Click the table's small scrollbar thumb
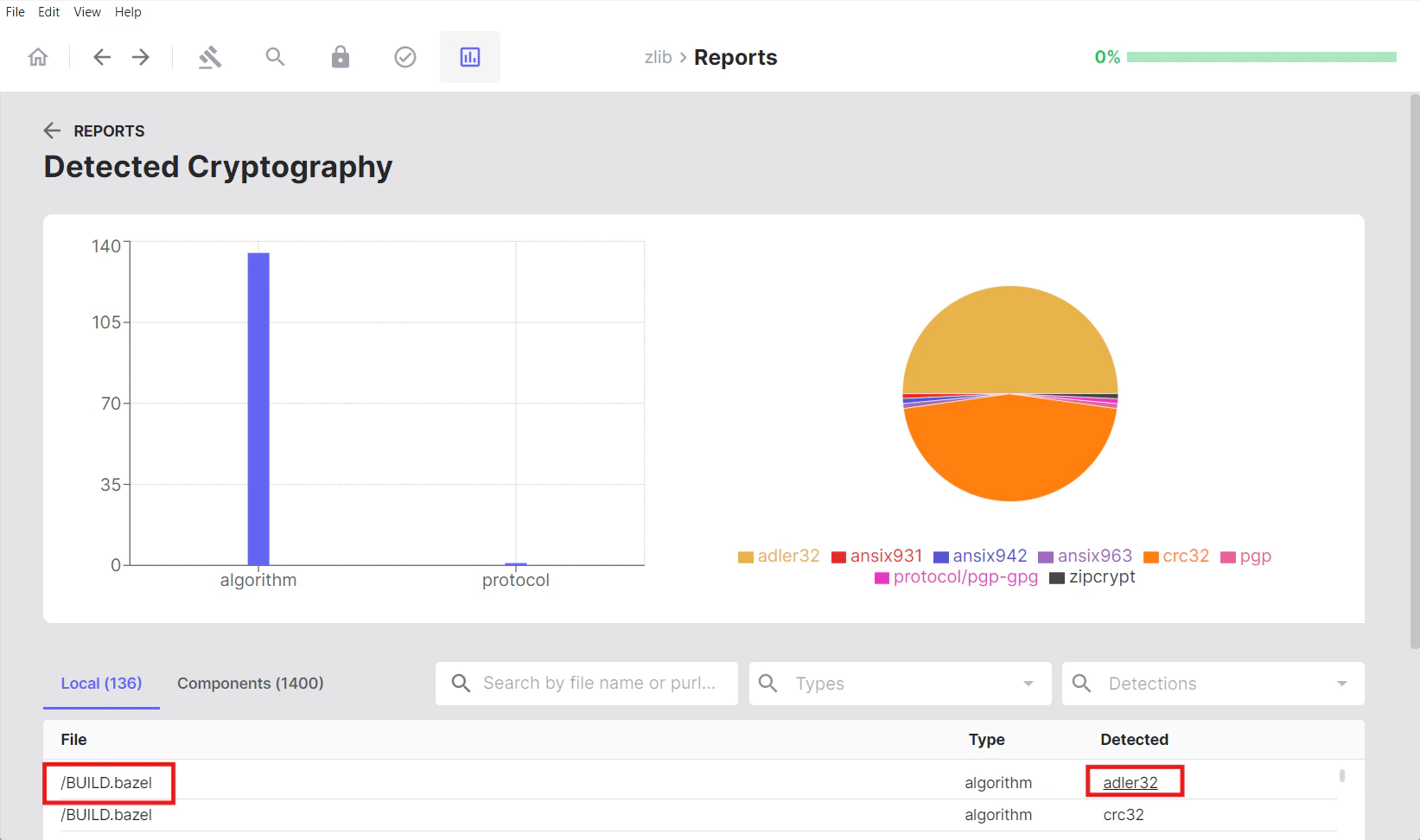Screen dimensions: 1420x840 tap(1342, 775)
